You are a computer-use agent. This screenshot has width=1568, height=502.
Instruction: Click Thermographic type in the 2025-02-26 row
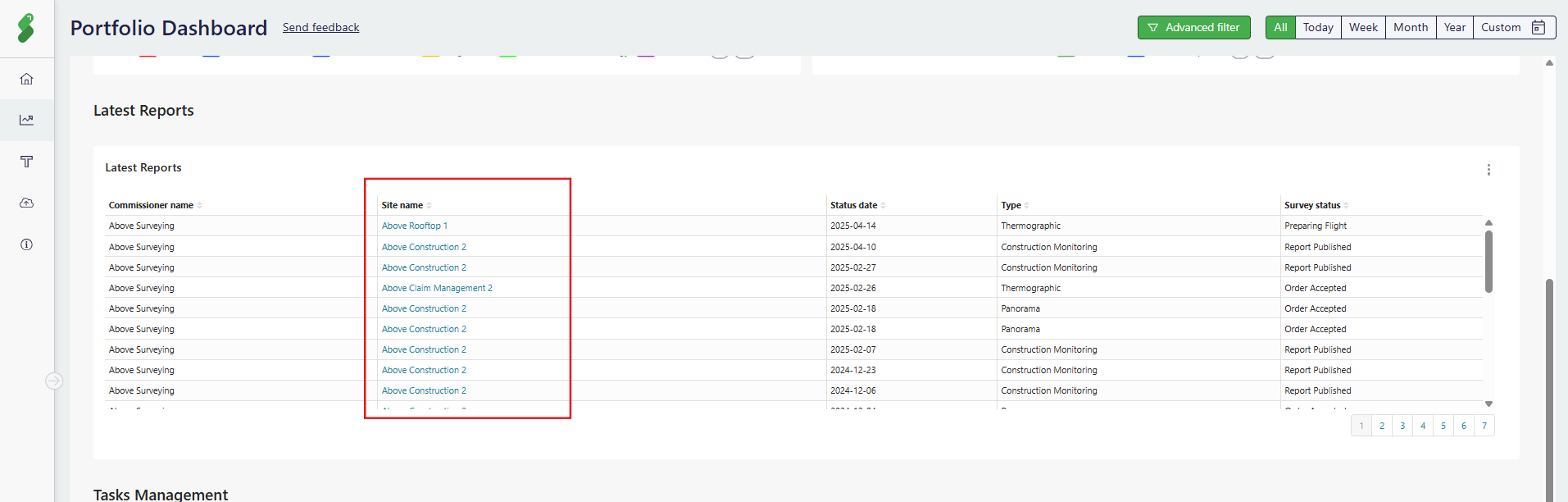pyautogui.click(x=1030, y=288)
